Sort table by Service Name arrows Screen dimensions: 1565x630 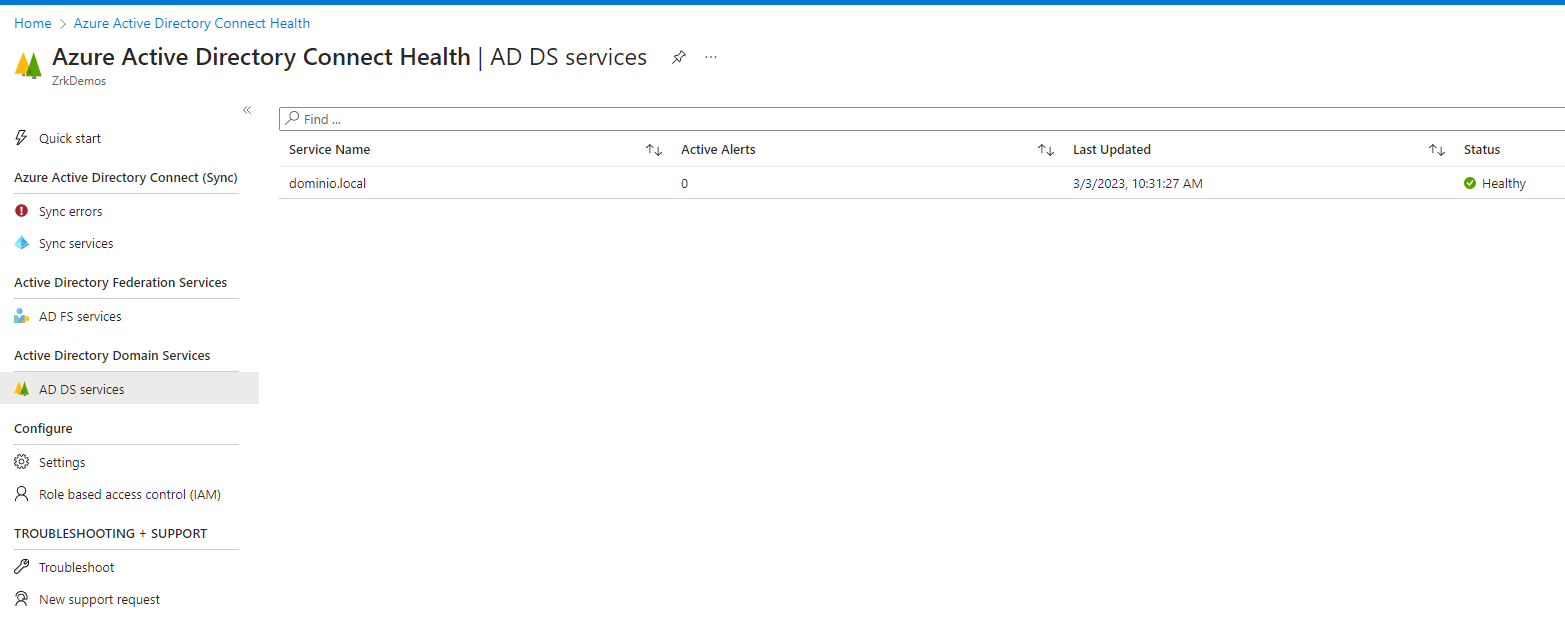coord(654,150)
